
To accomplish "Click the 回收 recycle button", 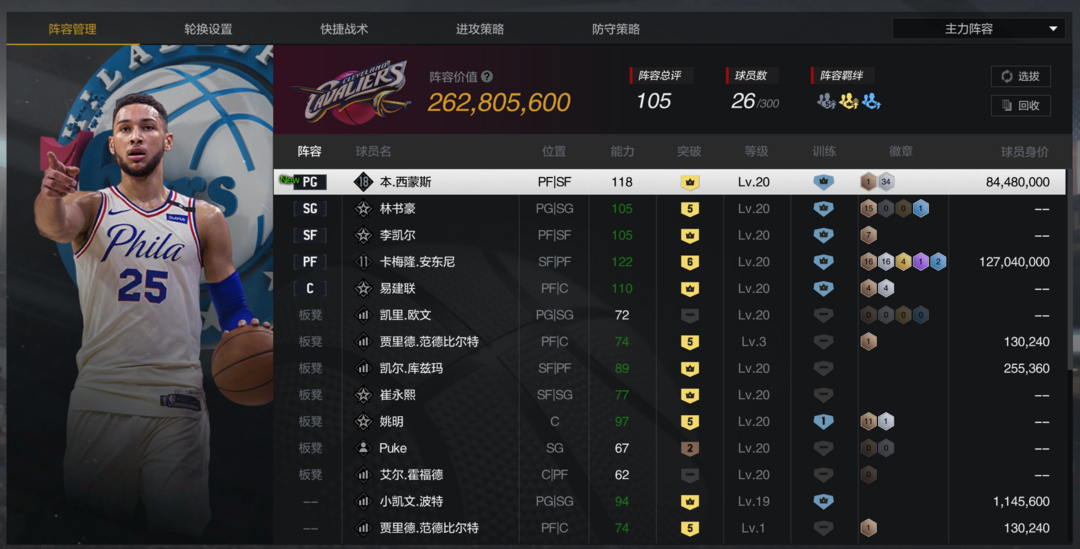I will pos(1020,105).
